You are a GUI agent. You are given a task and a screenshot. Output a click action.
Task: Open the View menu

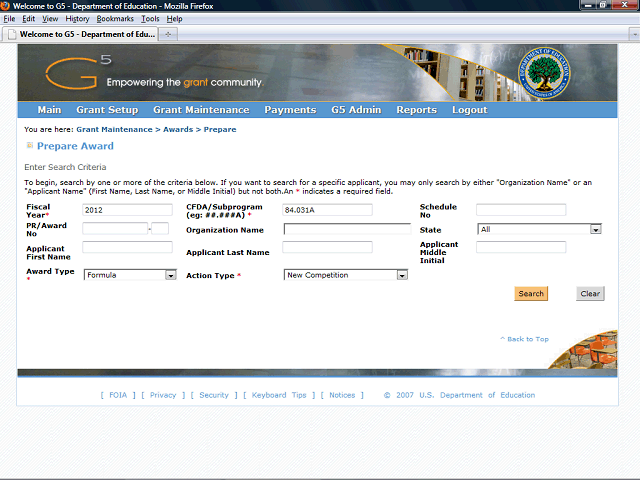click(50, 19)
